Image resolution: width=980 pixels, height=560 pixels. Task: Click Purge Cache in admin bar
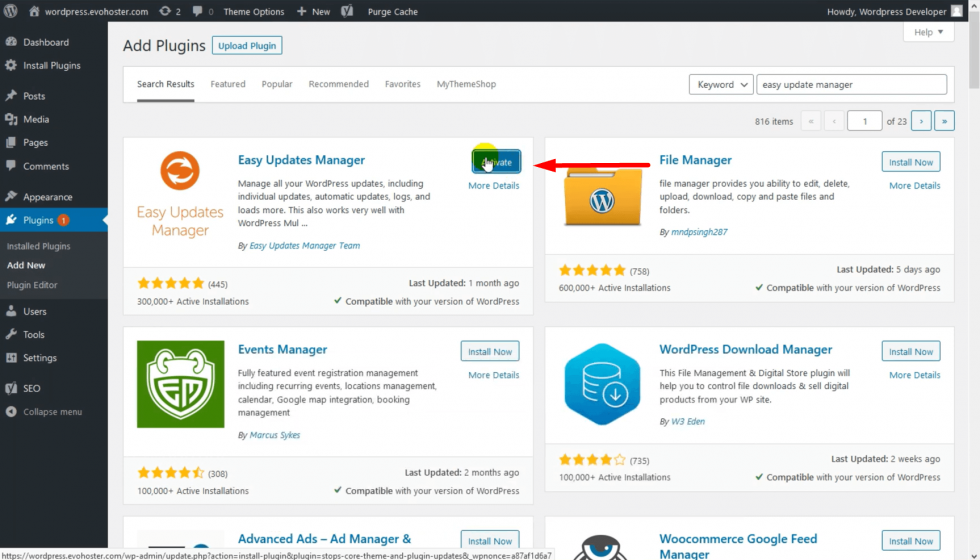[392, 11]
